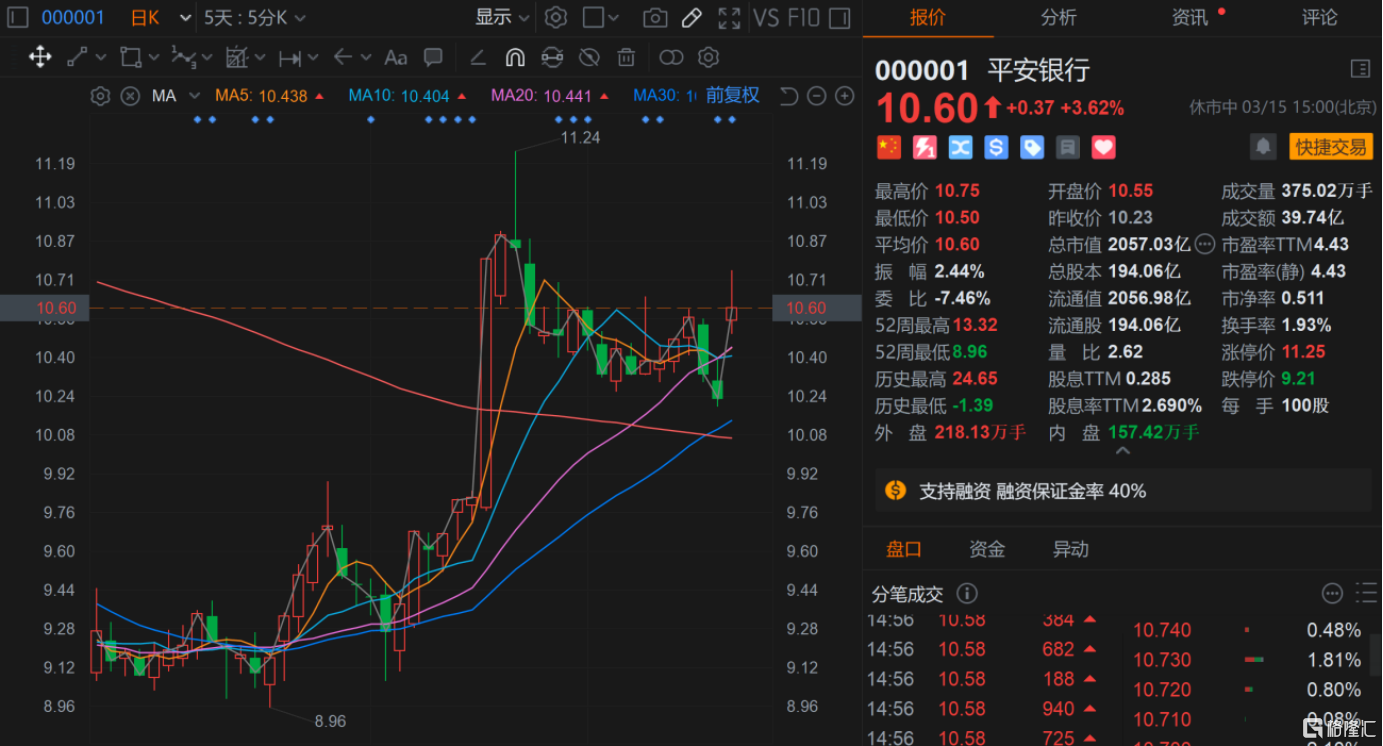Open more options circle in 分笔成交 header
Viewport: 1383px width, 746px height.
point(1332,593)
